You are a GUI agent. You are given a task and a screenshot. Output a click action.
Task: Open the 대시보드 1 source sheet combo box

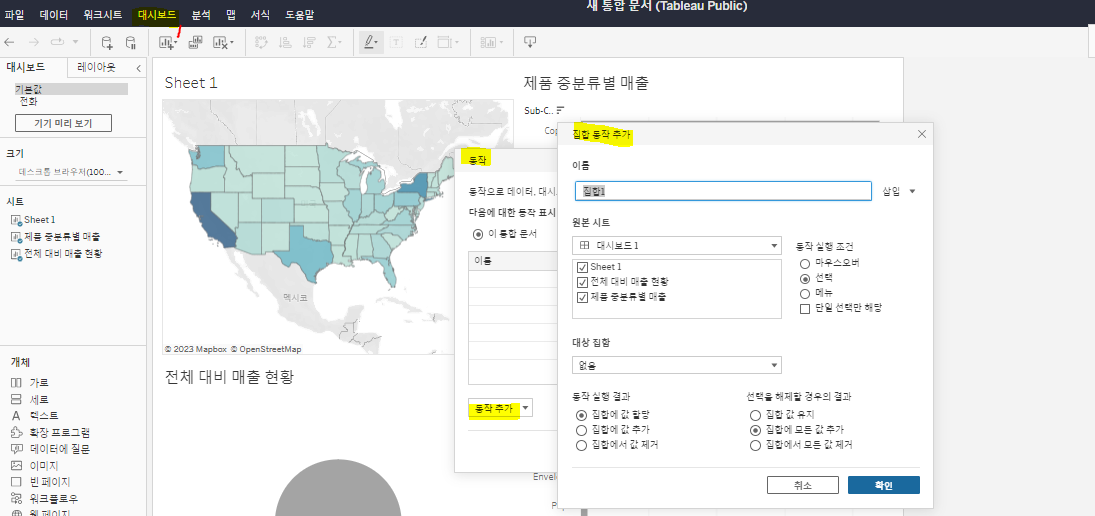pos(676,246)
